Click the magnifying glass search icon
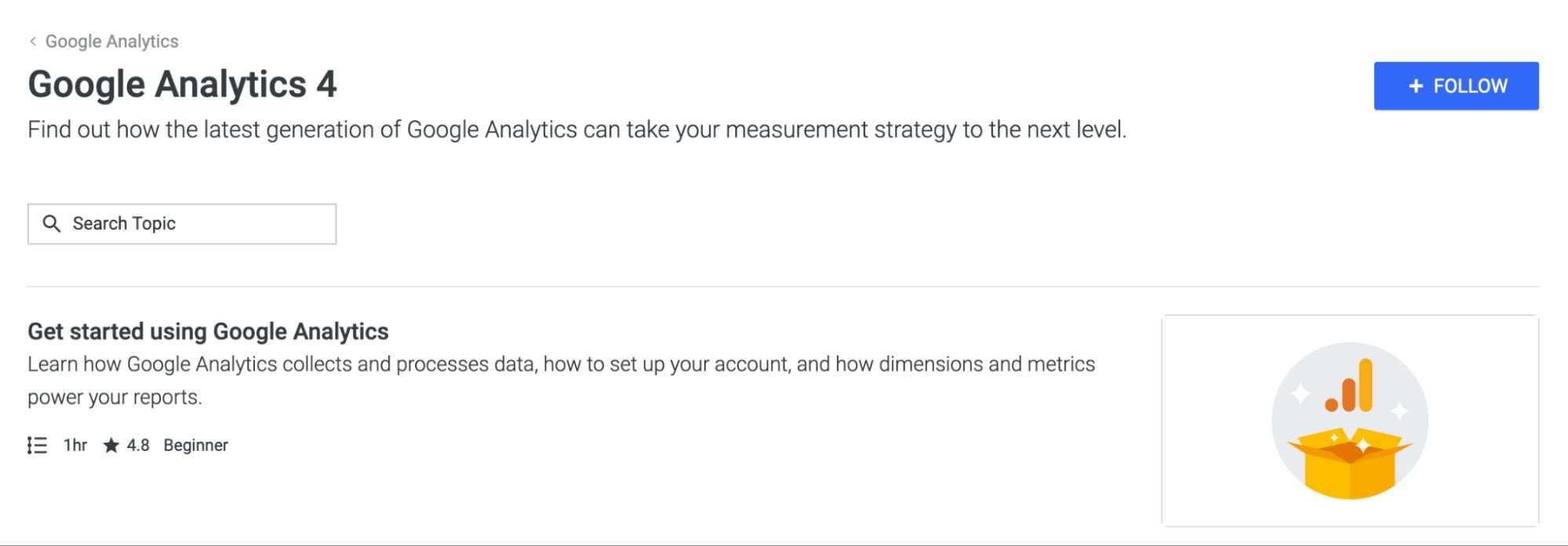The width and height of the screenshot is (1568, 546). click(52, 224)
